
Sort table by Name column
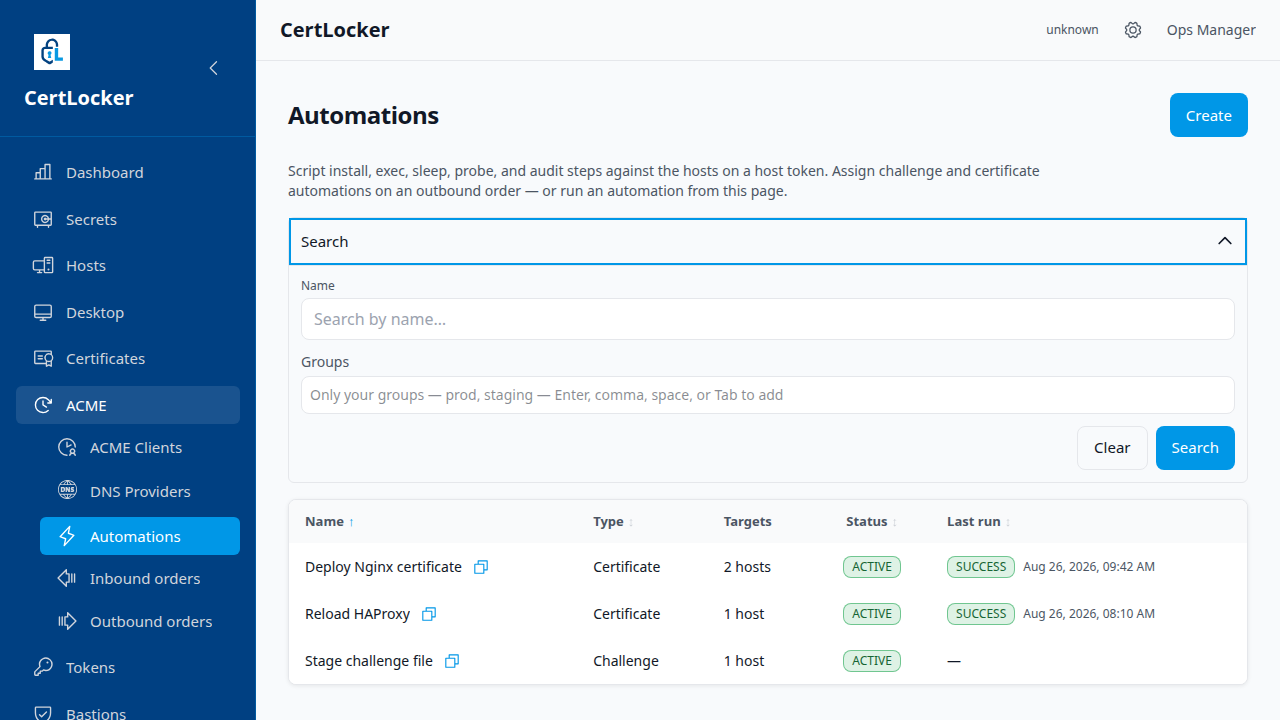click(329, 522)
